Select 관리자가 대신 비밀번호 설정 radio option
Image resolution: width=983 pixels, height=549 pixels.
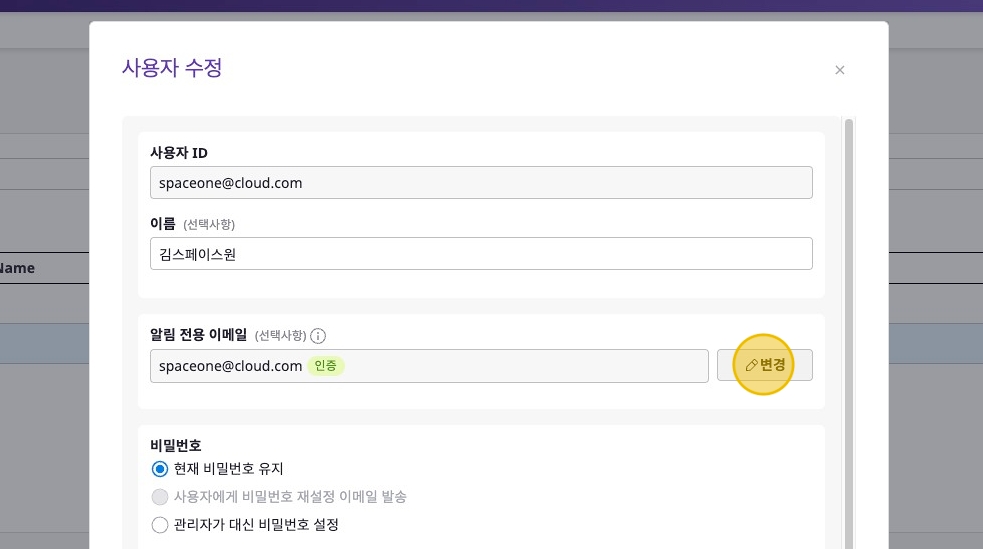[160, 525]
